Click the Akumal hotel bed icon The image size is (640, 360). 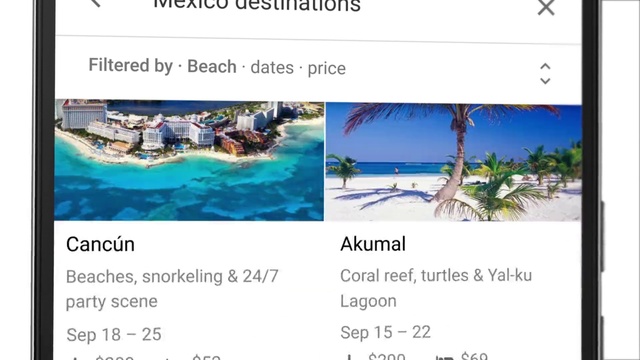[444, 358]
